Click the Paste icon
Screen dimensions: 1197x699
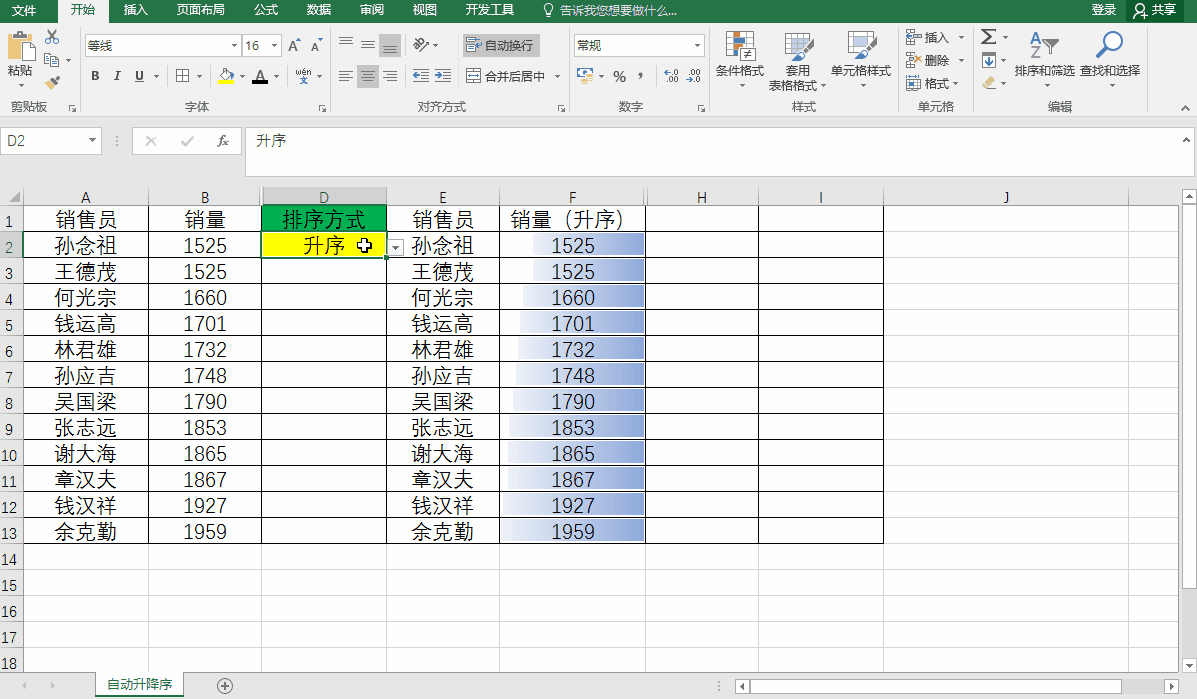[x=21, y=46]
